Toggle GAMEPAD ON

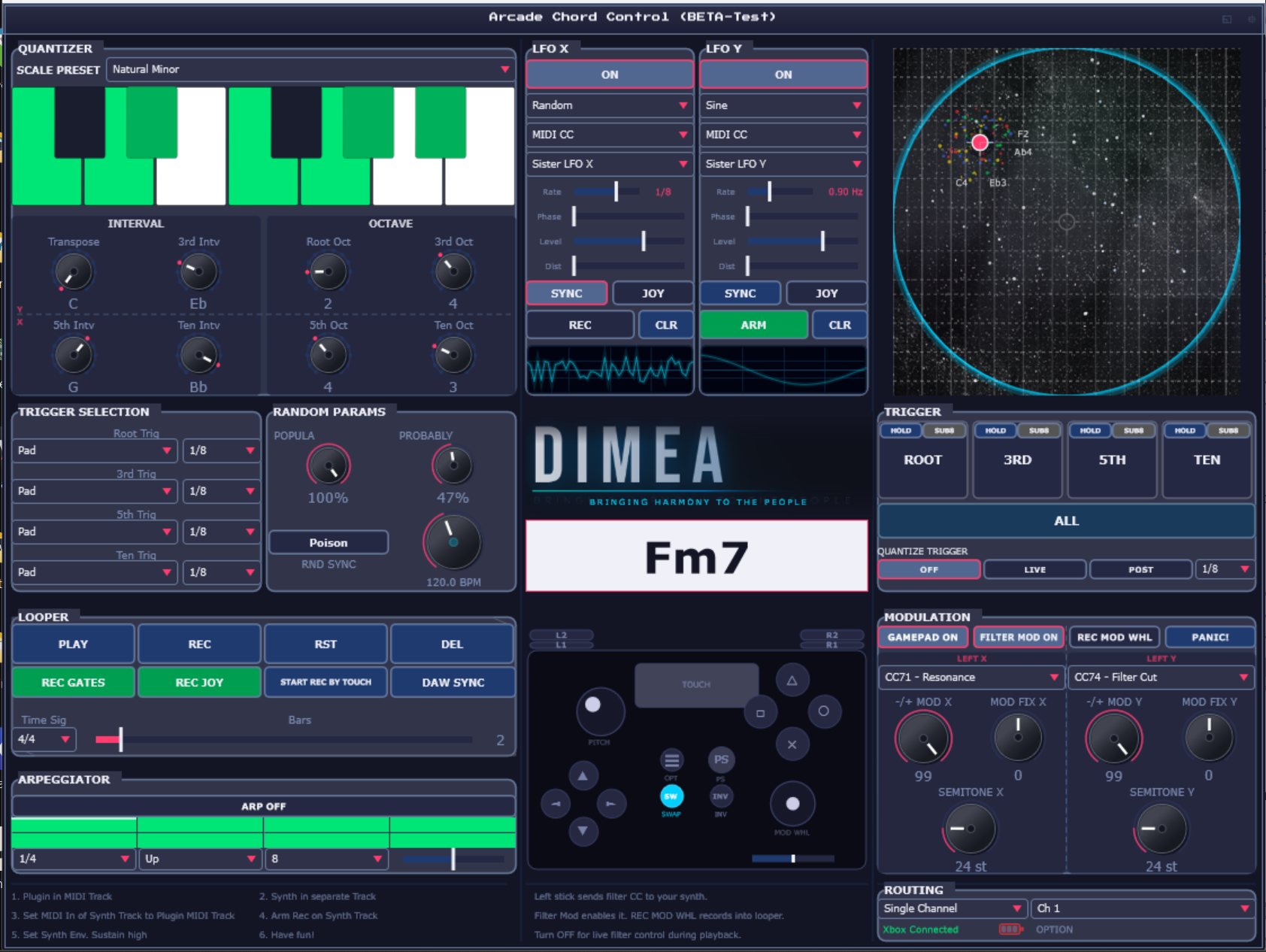coord(923,637)
